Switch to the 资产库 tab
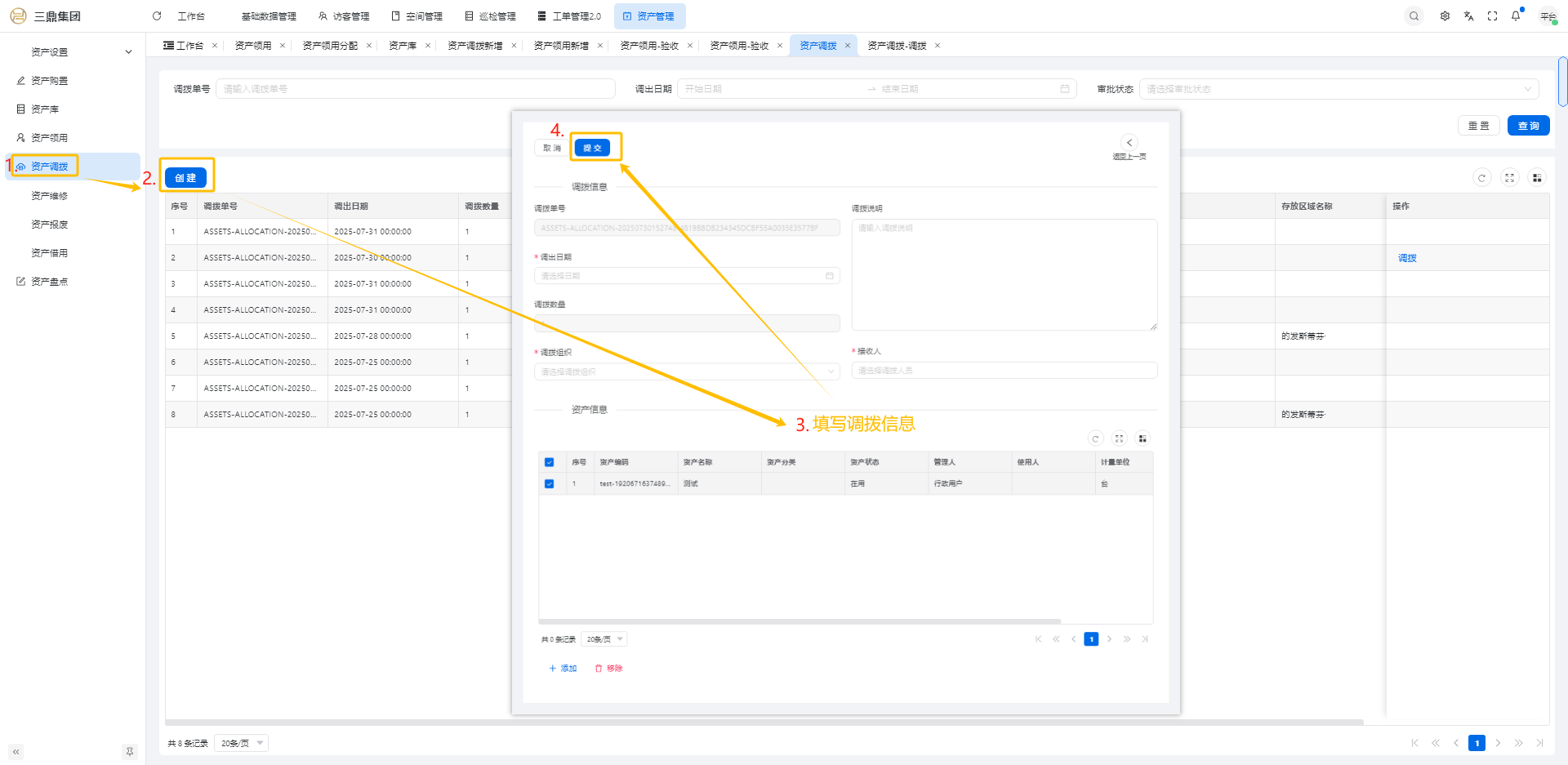Viewport: 1568px width, 765px height. tap(403, 46)
